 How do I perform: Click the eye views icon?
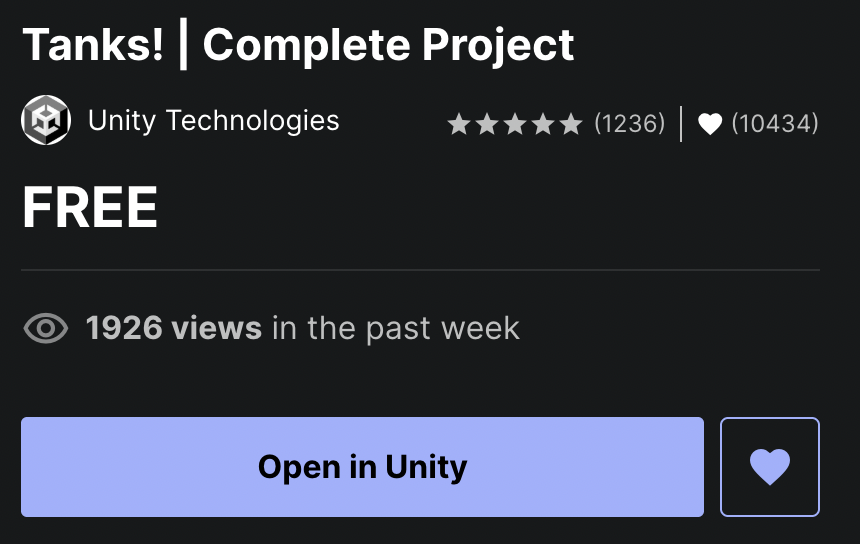tap(45, 328)
